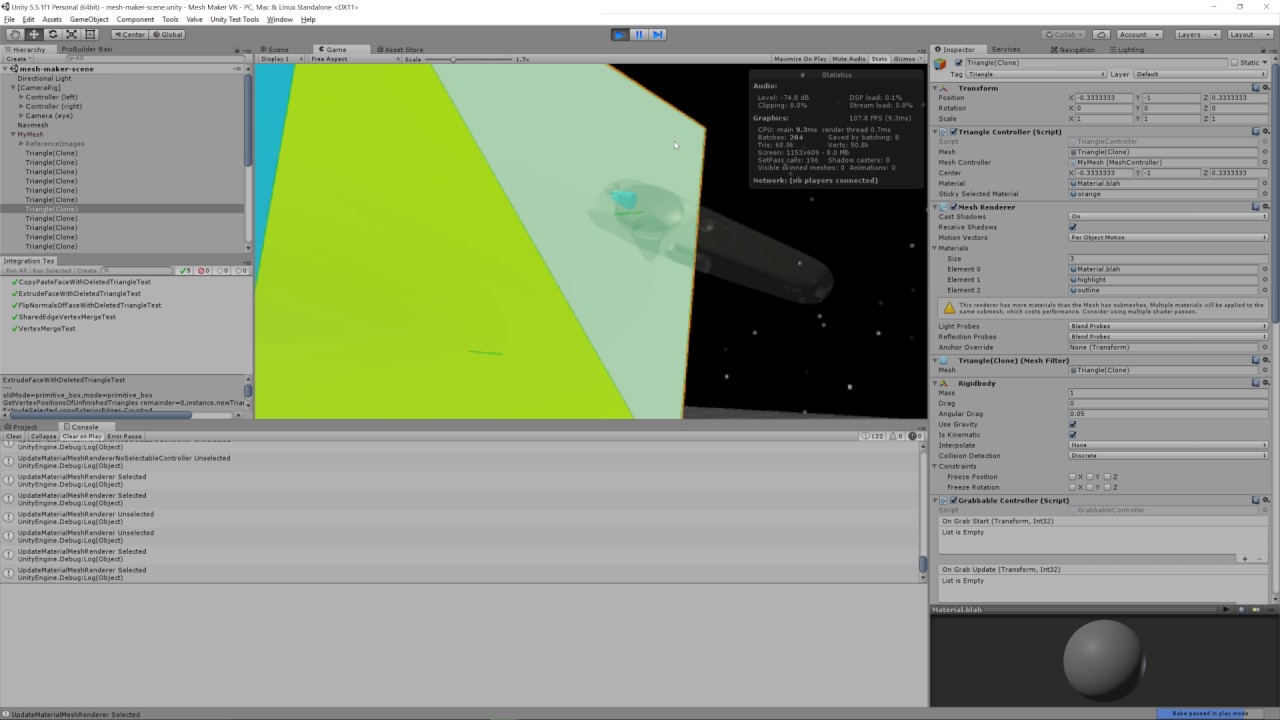Select the Rect transform tool
The width and height of the screenshot is (1280, 720).
[88, 34]
